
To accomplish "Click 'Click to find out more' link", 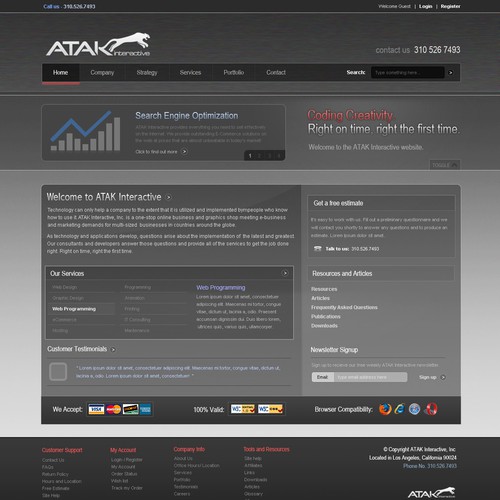I will click(x=156, y=152).
